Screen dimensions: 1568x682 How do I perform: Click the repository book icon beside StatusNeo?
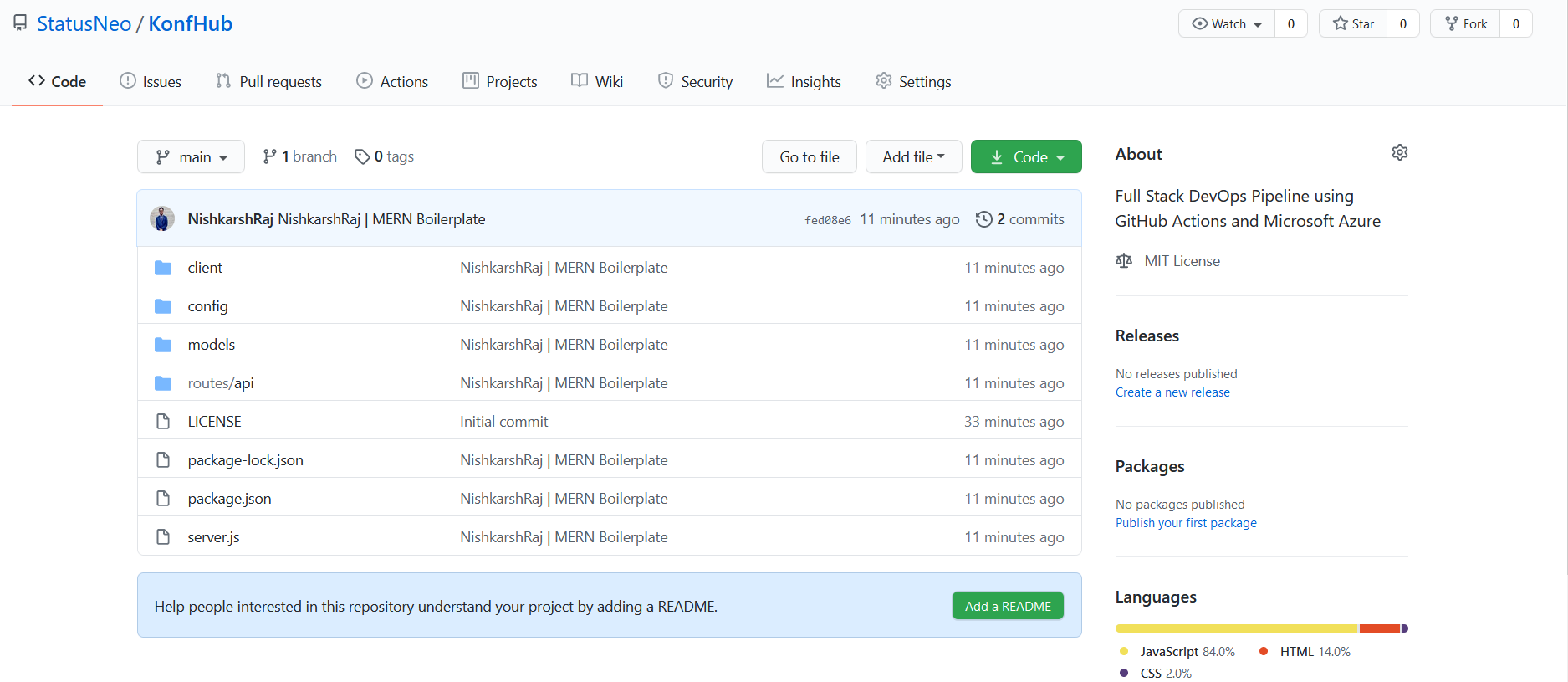click(x=20, y=23)
